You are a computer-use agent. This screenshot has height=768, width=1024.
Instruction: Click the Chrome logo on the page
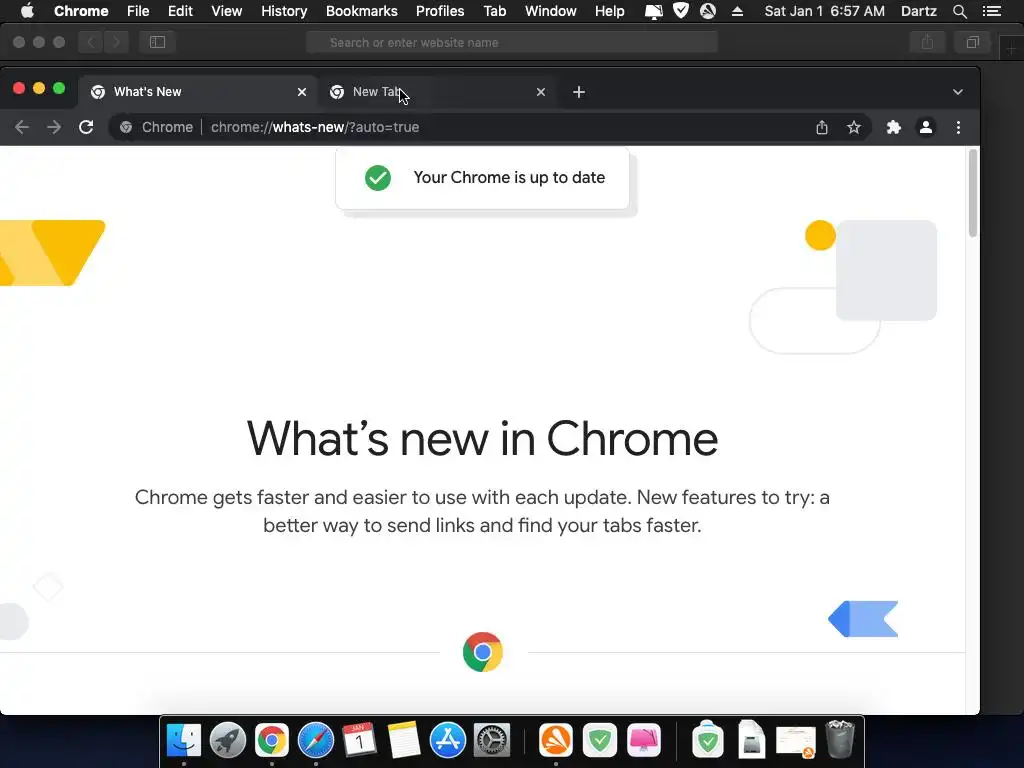483,652
